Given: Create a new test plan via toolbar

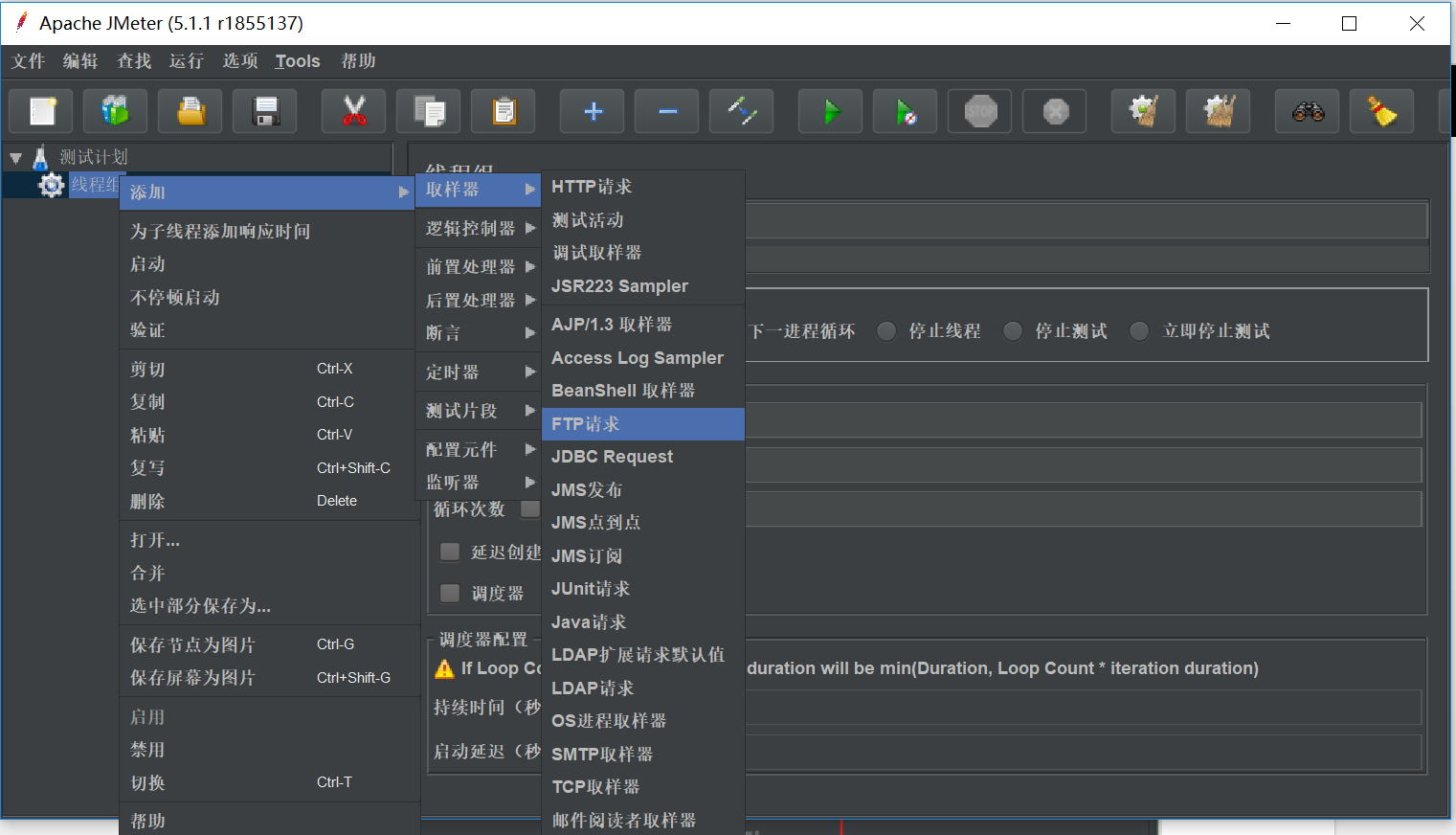Looking at the screenshot, I should pos(41,112).
